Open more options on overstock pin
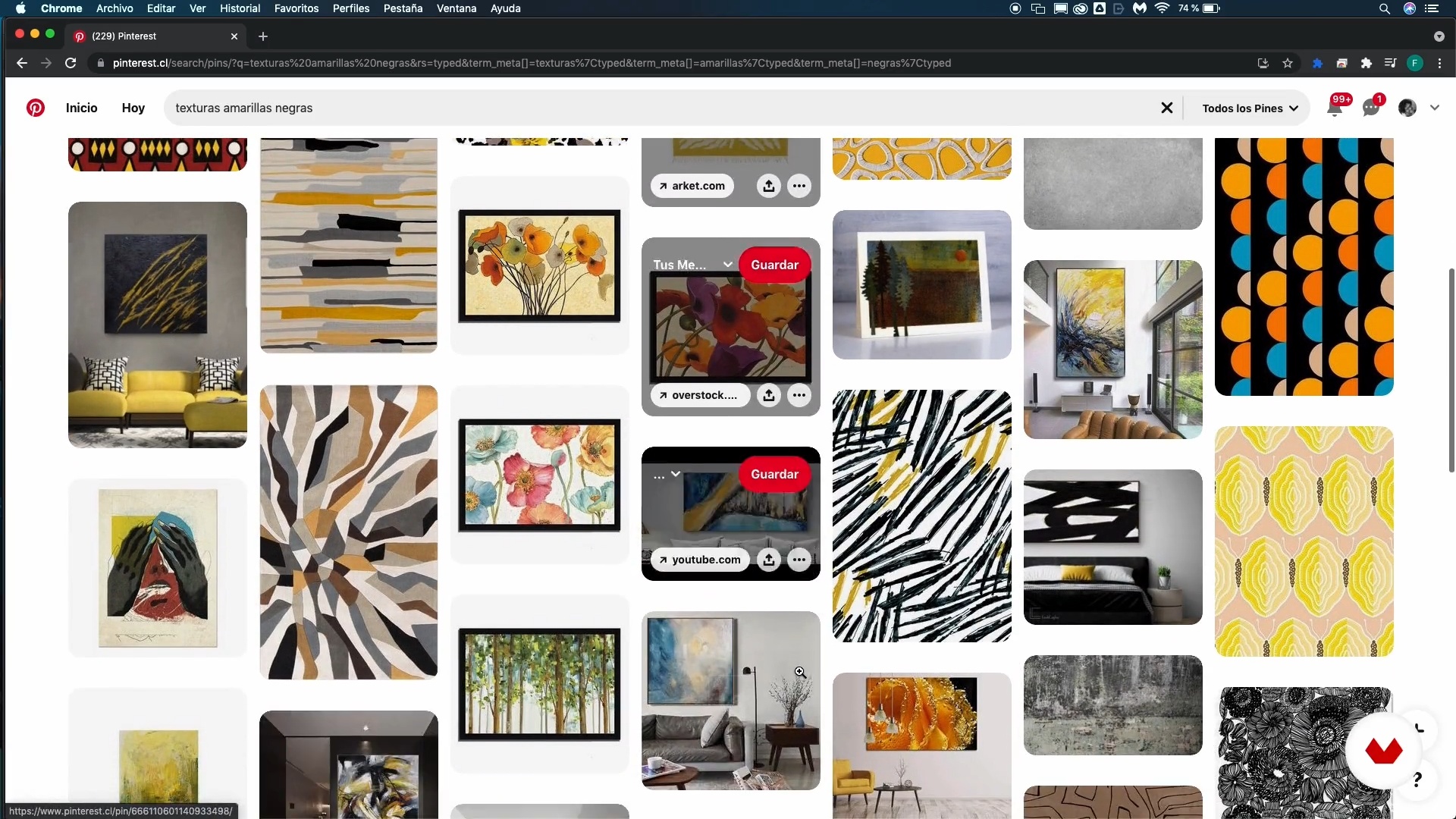This screenshot has width=1456, height=819. (x=799, y=395)
